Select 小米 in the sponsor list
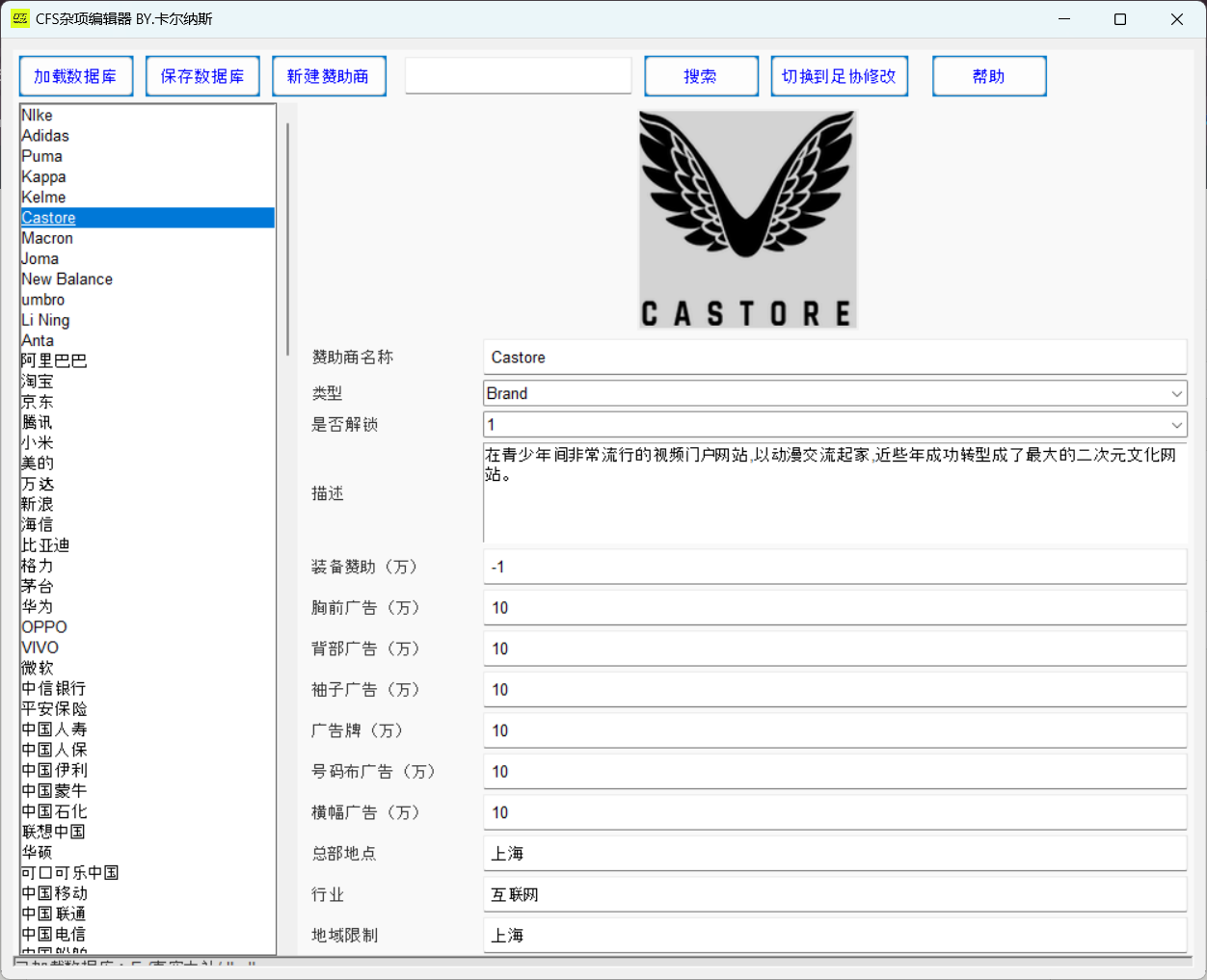This screenshot has width=1207, height=980. 148,443
